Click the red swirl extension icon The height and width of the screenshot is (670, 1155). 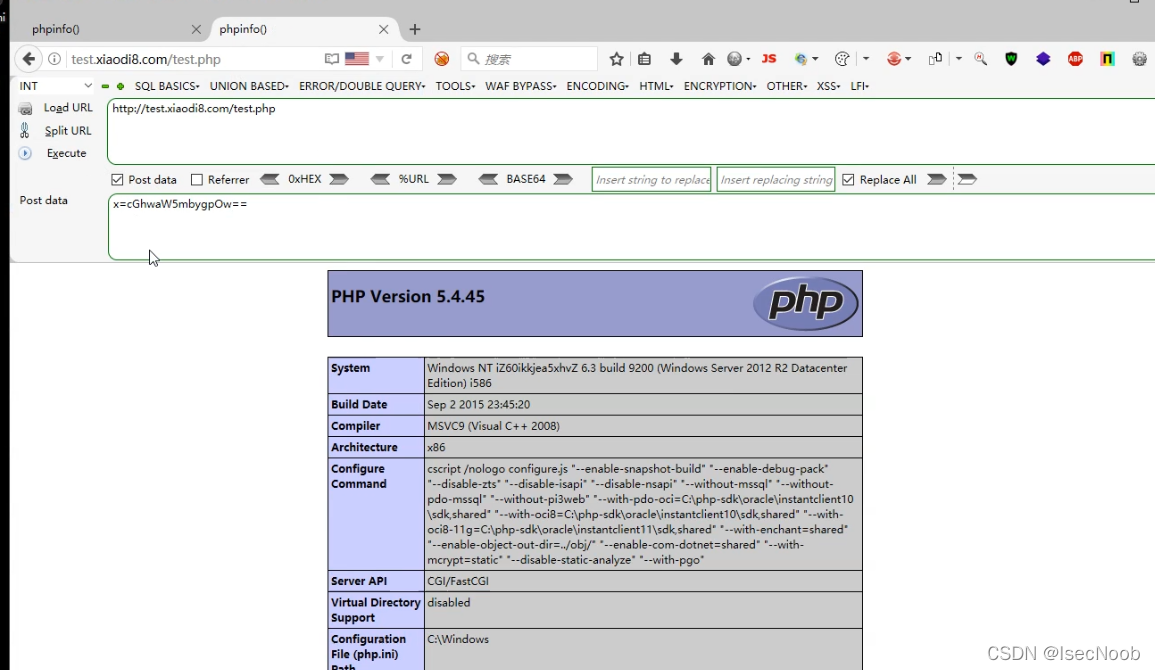pyautogui.click(x=894, y=59)
